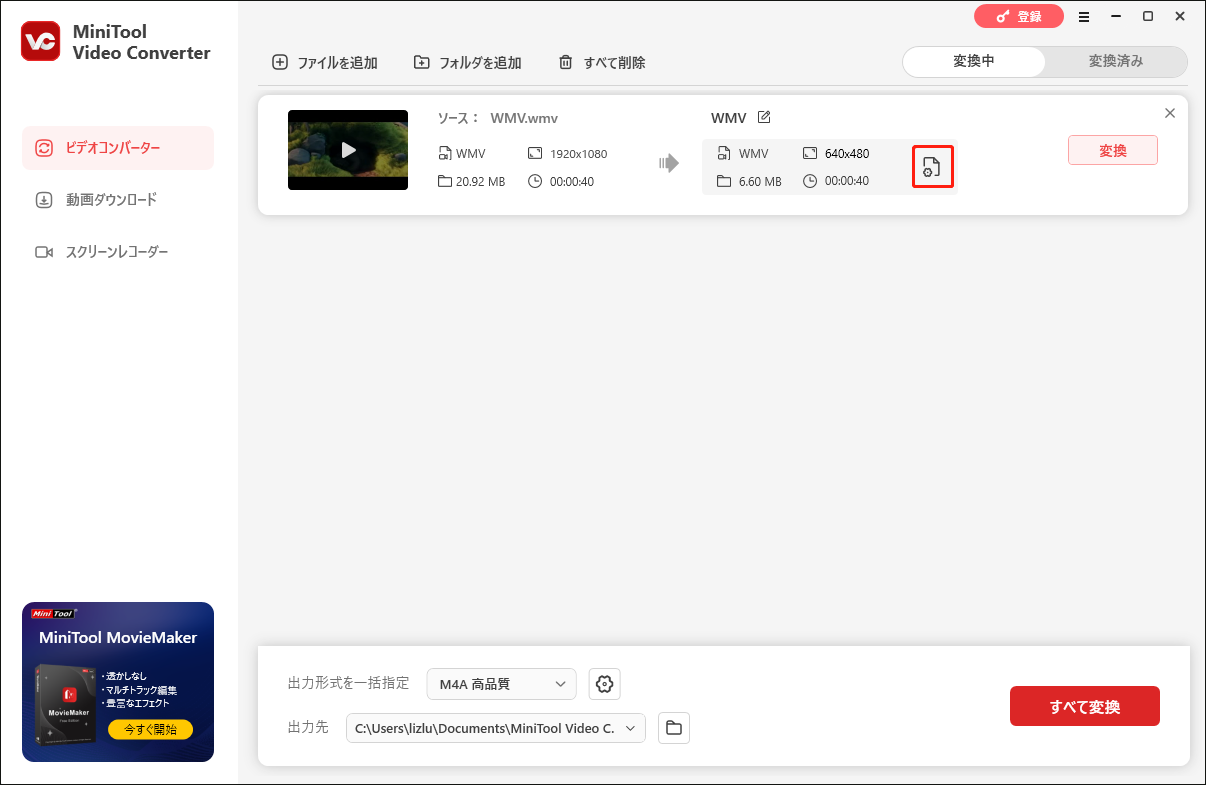The height and width of the screenshot is (785, 1206).
Task: Click すべて削除 to delete all tasks
Action: tap(601, 62)
